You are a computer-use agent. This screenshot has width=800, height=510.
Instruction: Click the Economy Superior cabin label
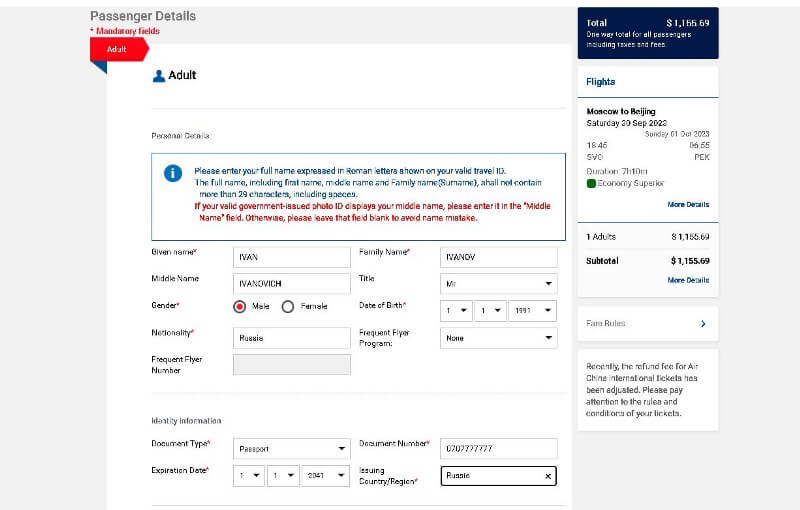pyautogui.click(x=631, y=183)
